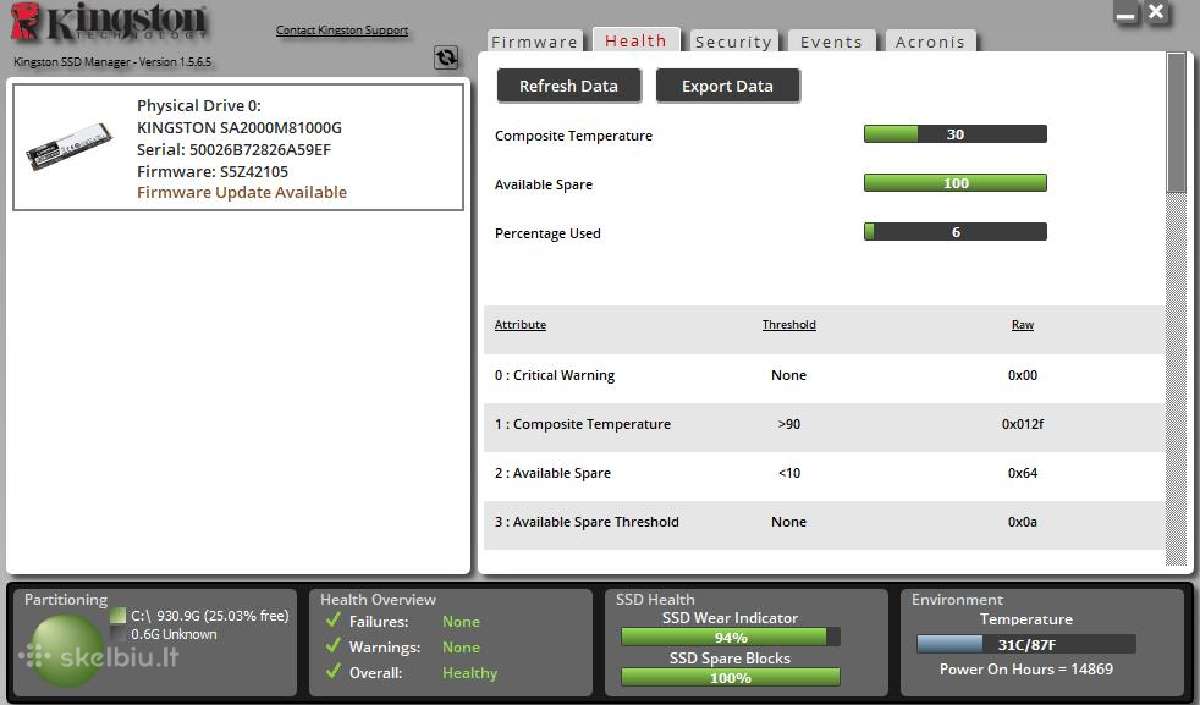
Task: Click the 'Partitioning' panel heading
Action: (66, 600)
